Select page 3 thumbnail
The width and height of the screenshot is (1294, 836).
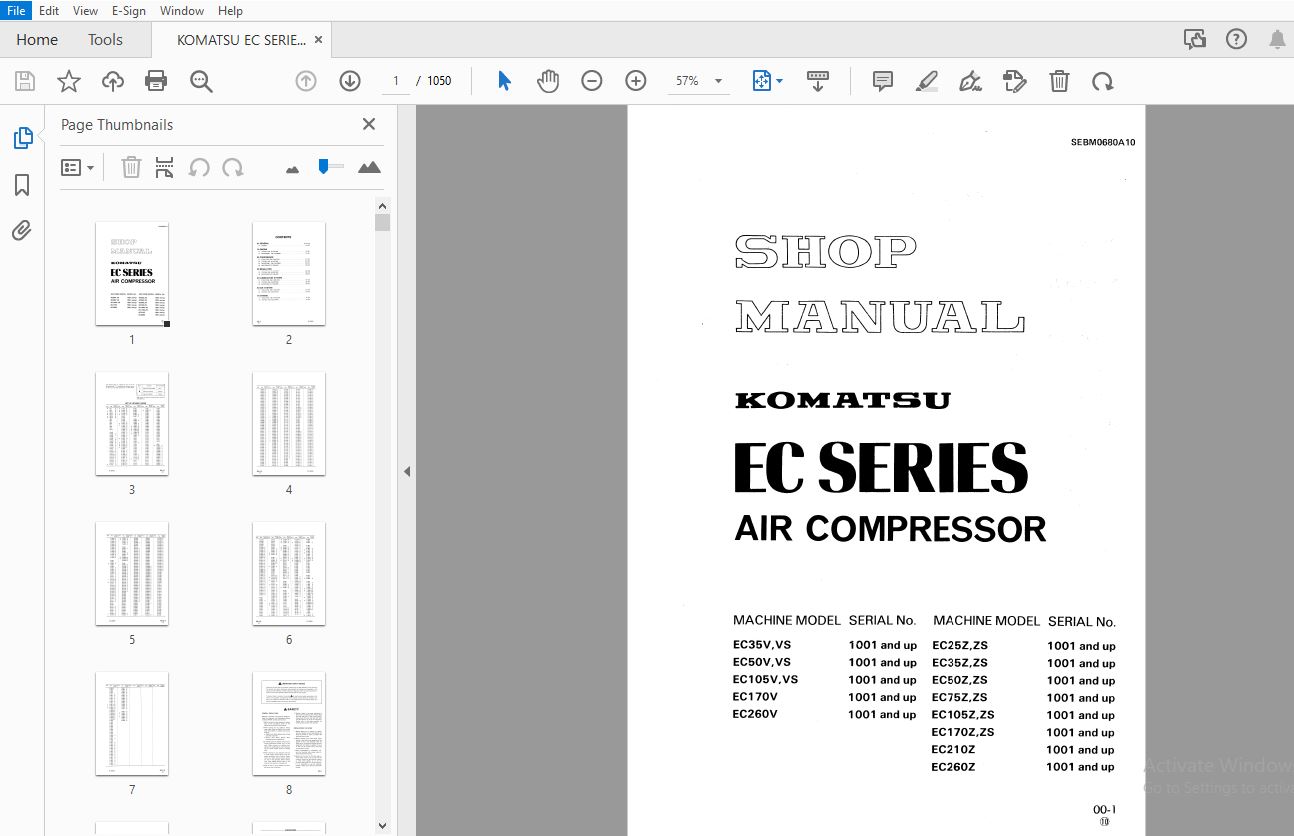[132, 424]
